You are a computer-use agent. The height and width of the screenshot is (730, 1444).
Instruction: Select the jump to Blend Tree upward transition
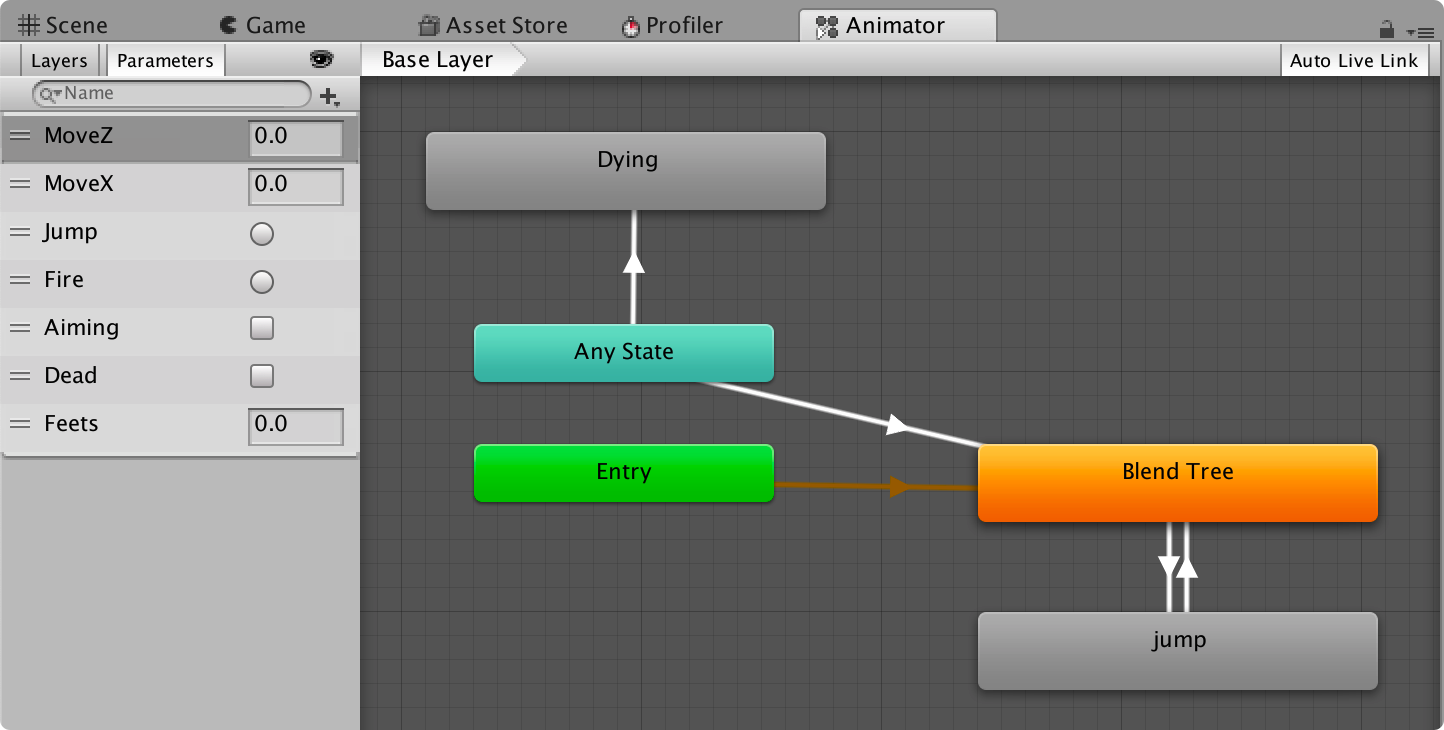pos(1187,567)
